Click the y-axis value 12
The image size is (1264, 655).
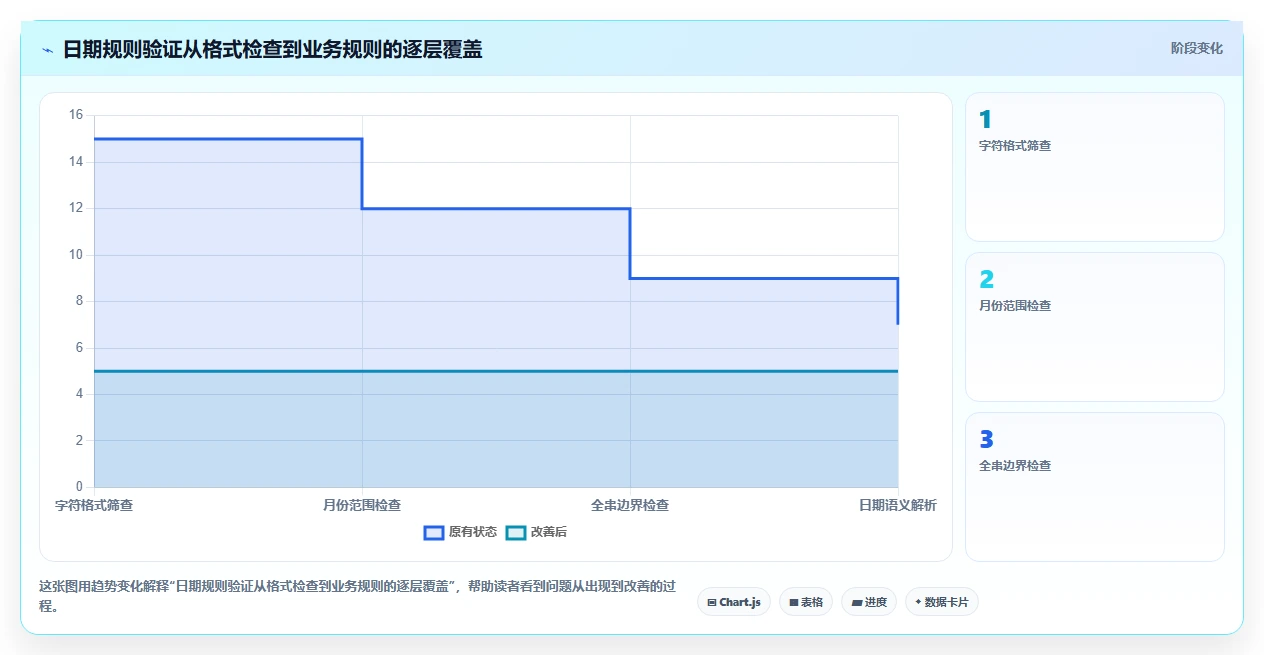pos(76,209)
